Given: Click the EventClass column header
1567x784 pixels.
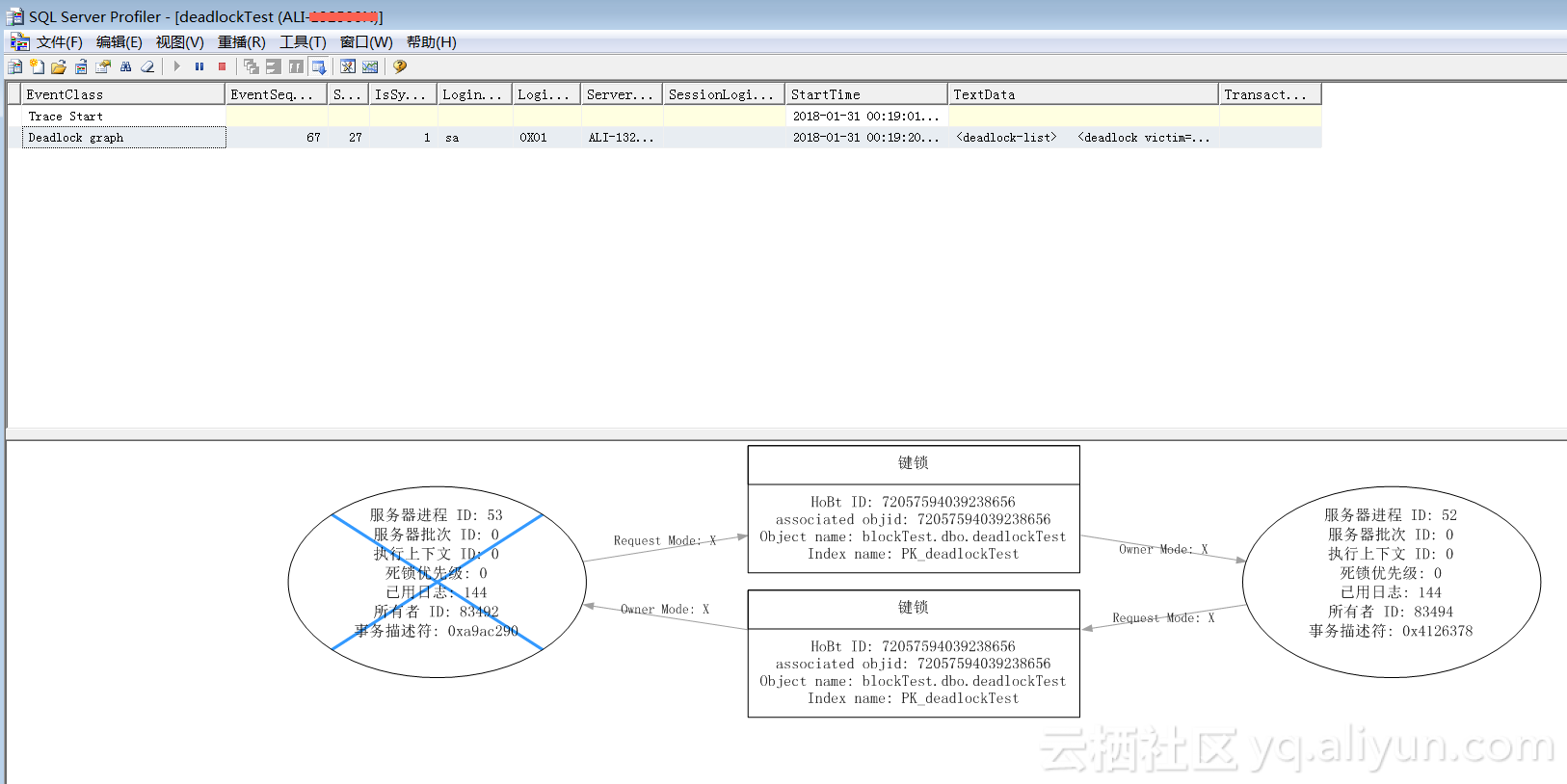Looking at the screenshot, I should coord(123,94).
